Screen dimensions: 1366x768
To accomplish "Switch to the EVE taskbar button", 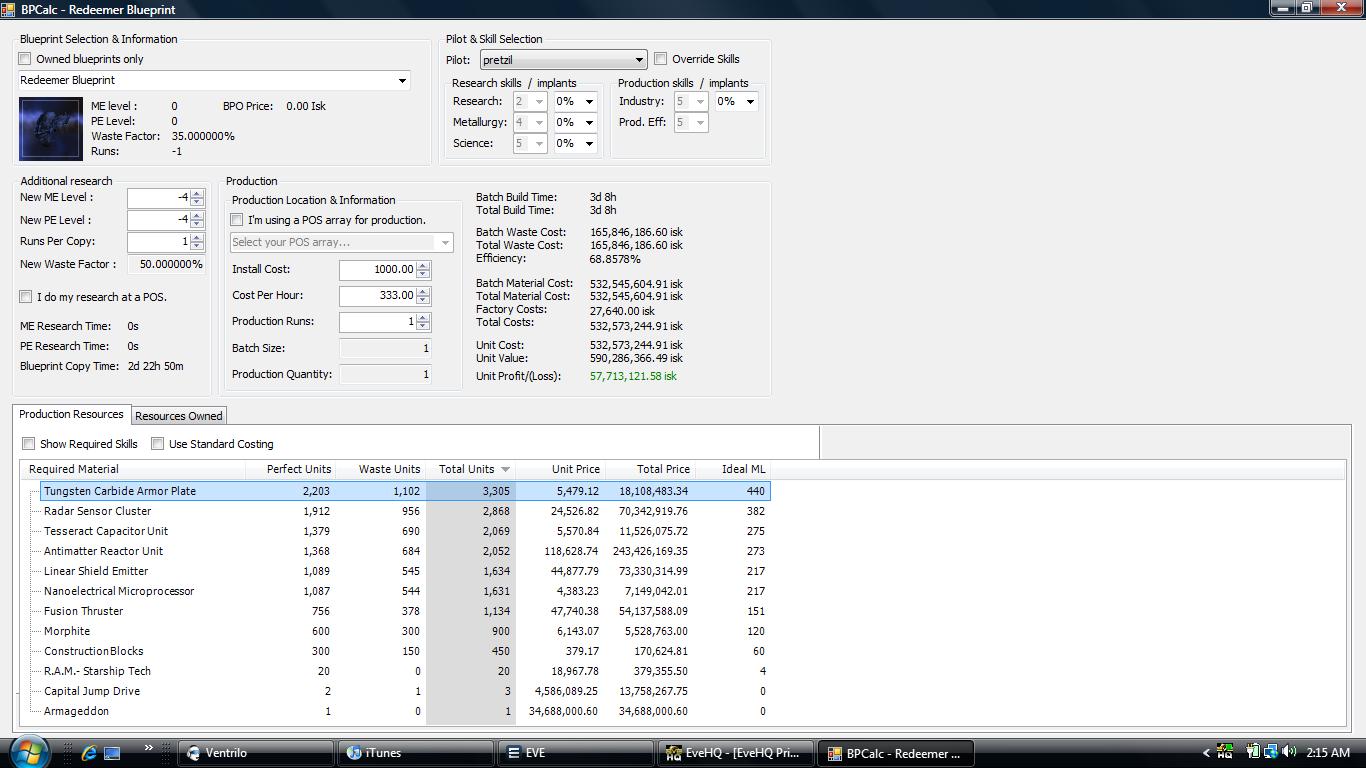I will [x=576, y=753].
